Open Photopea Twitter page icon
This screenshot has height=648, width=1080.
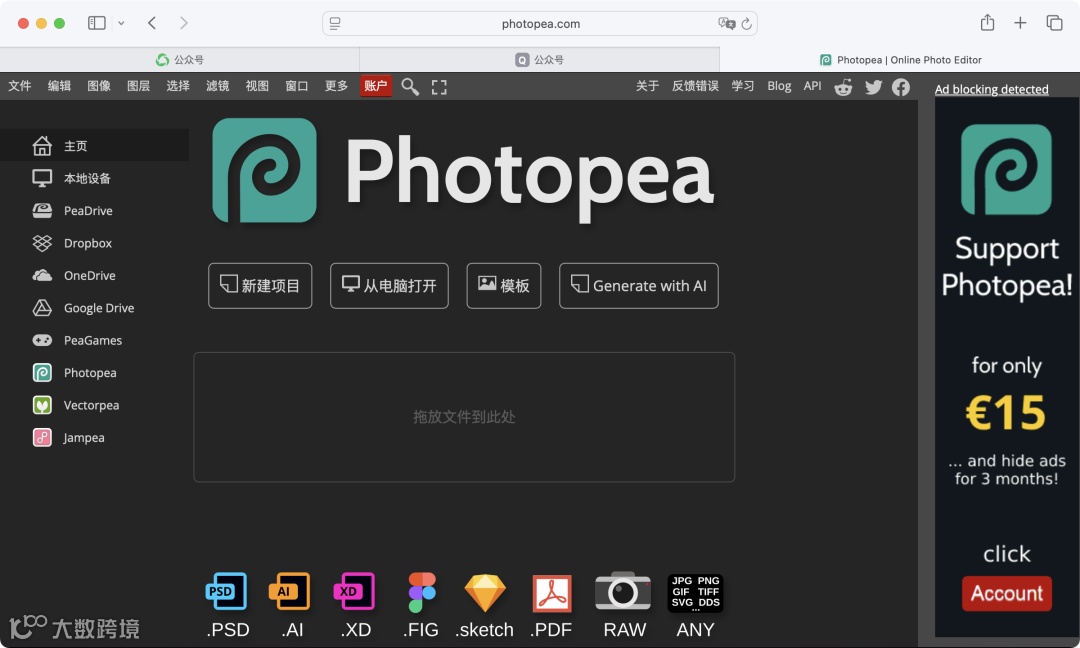[x=873, y=87]
